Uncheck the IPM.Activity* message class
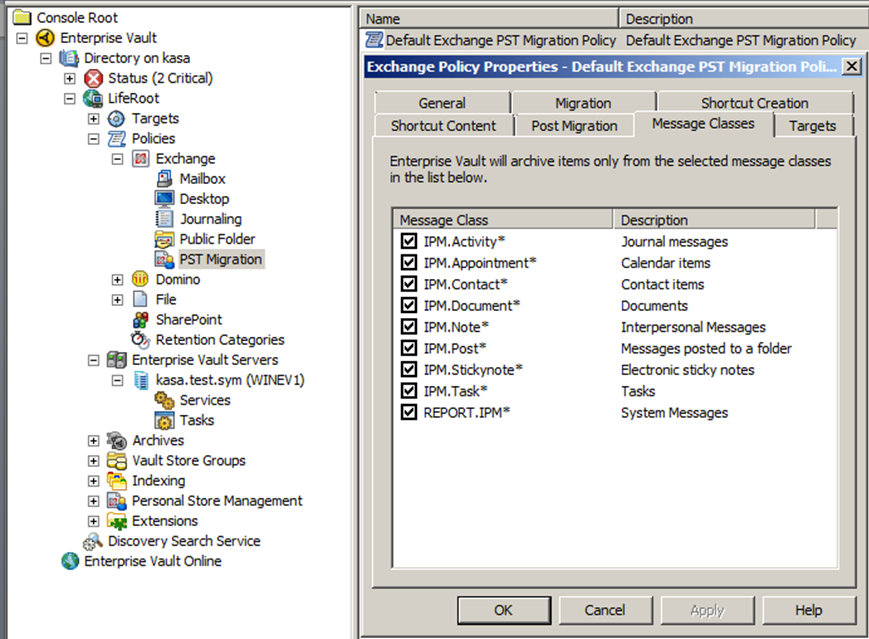Viewport: 869px width, 639px height. (x=409, y=241)
